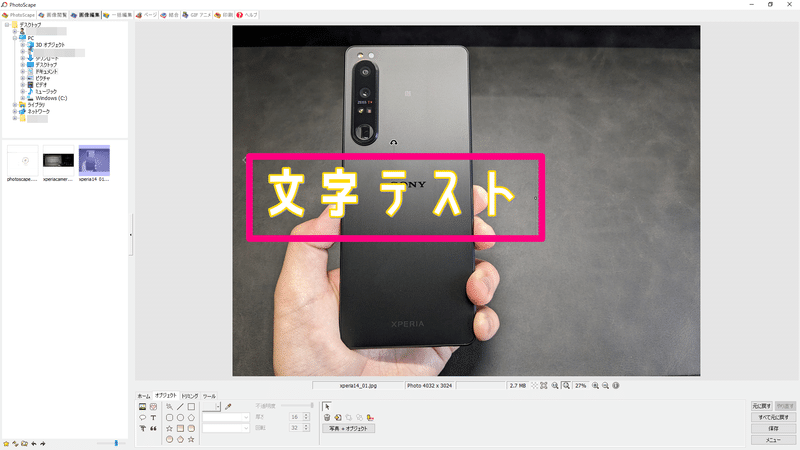Select the xperiacamera thumbnail

point(58,163)
